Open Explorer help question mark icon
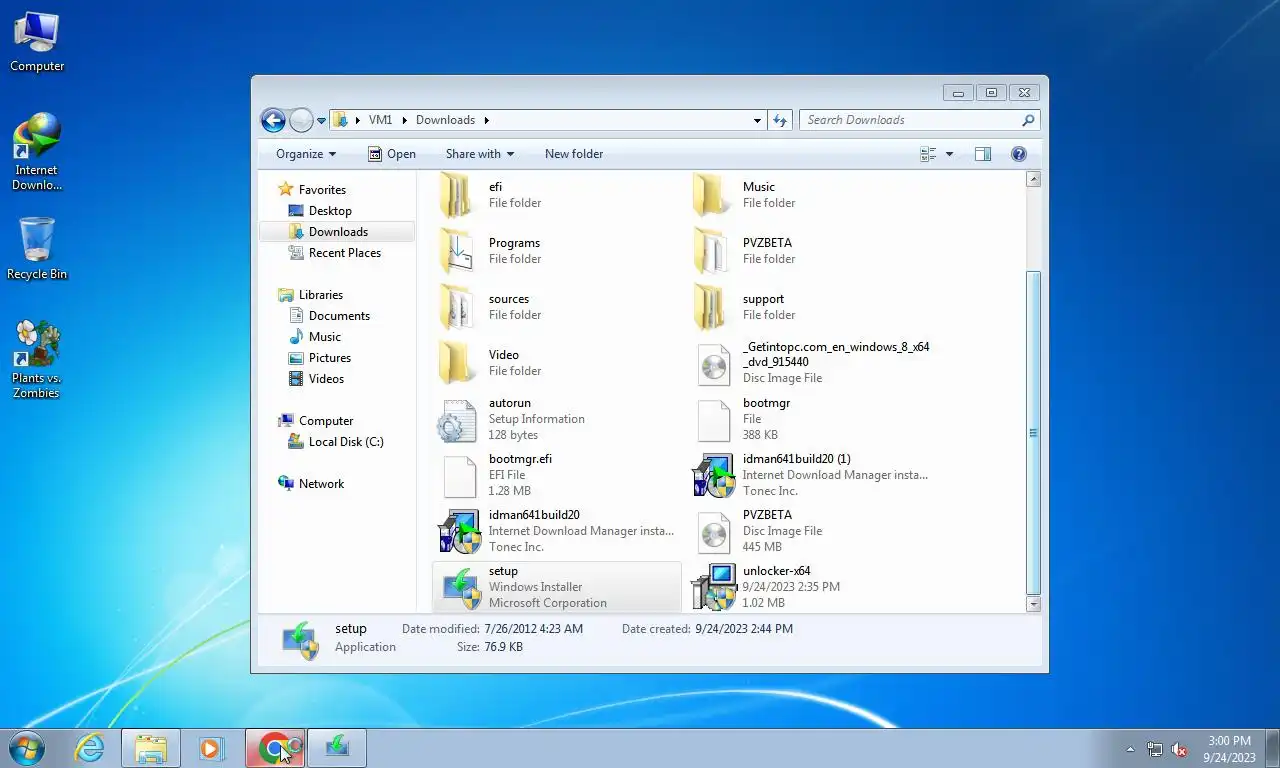Viewport: 1280px width, 768px height. (1019, 154)
